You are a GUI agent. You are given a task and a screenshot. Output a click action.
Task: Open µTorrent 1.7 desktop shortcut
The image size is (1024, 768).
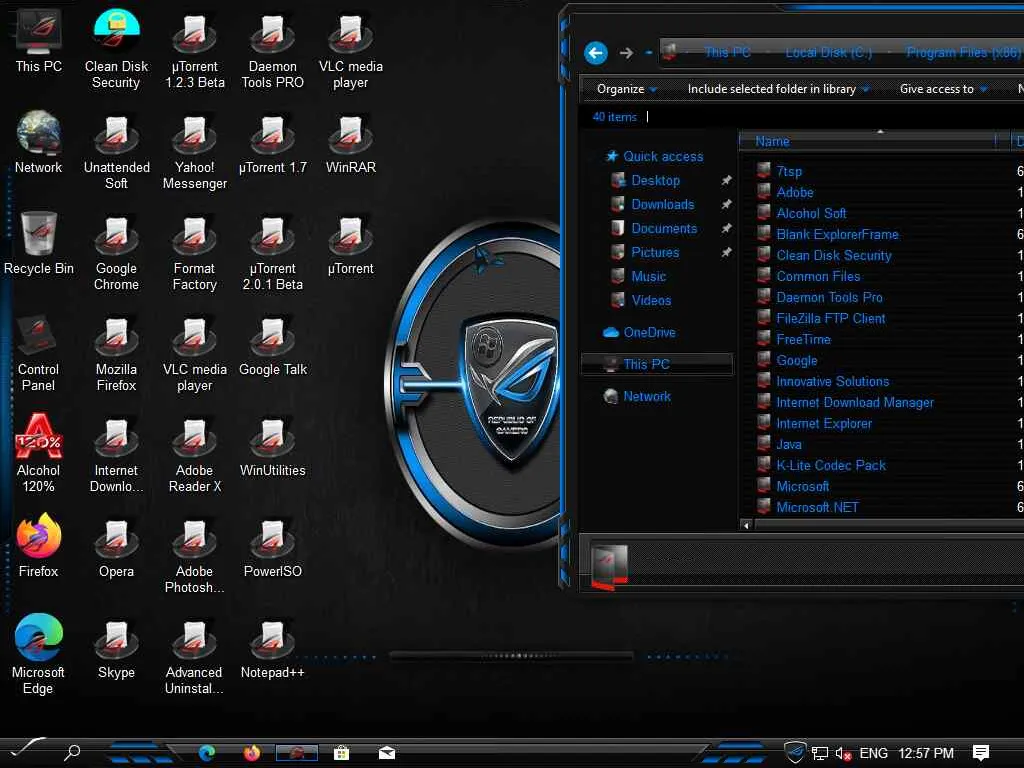(x=272, y=144)
